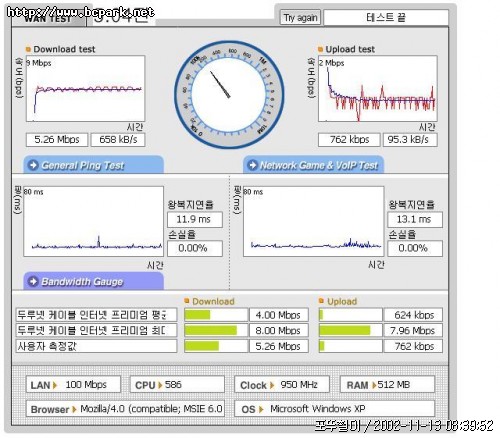Click the 13.1 ms round-trip delay field
This screenshot has width=500, height=438.
click(415, 220)
